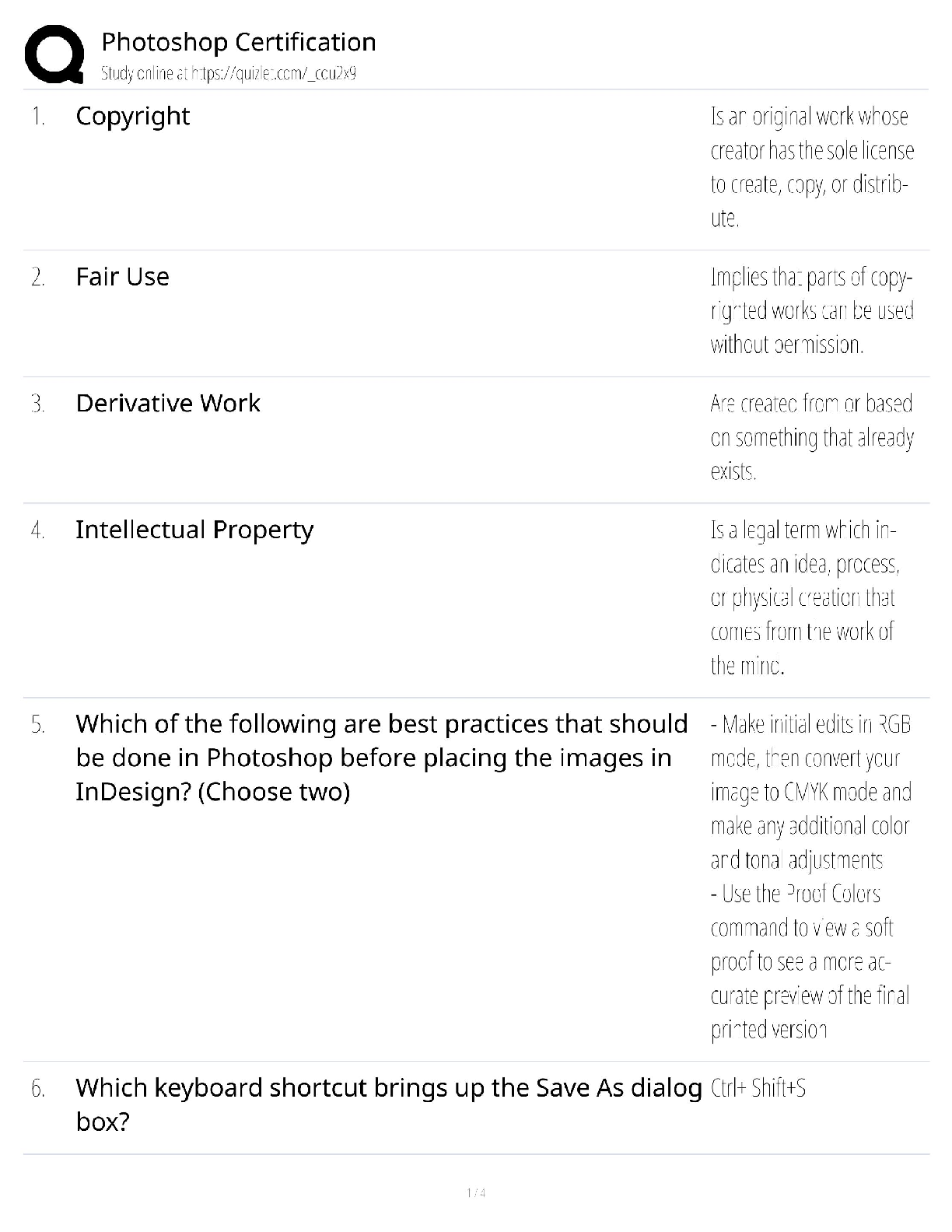952x1232 pixels.
Task: Click item number 6 beside Save As question
Action: 37,1089
